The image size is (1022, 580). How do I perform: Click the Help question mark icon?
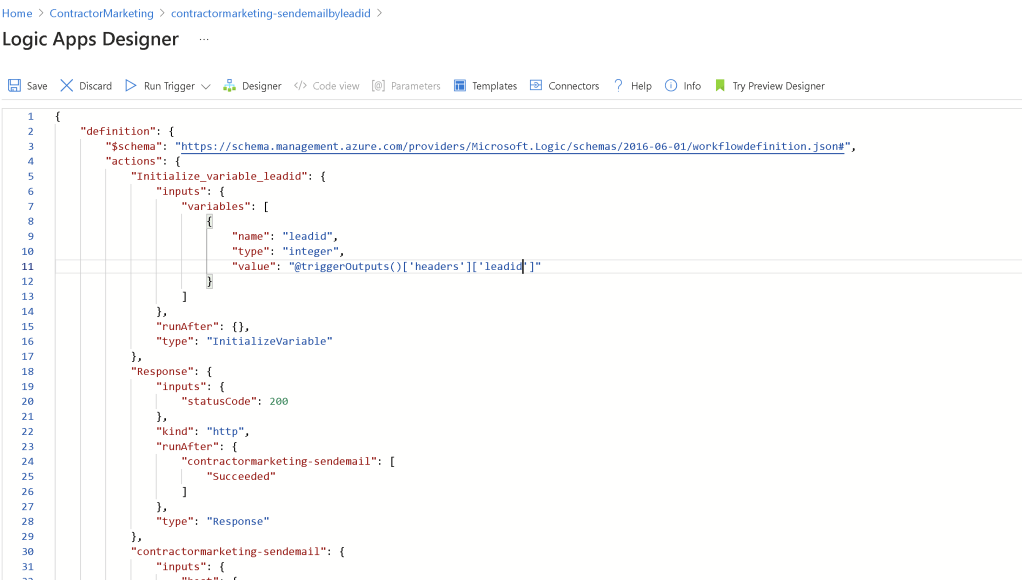(619, 85)
